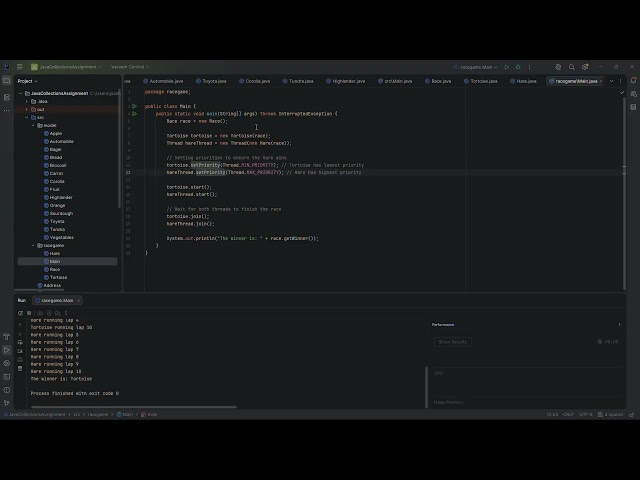Collapse the racegame package folder
The height and width of the screenshot is (480, 640).
[x=33, y=245]
